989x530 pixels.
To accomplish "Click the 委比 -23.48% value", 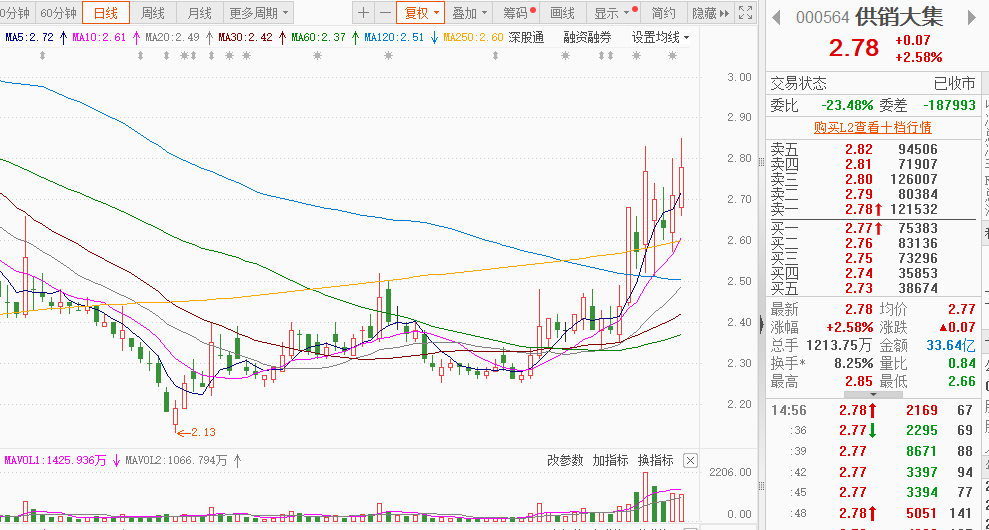I will point(847,105).
